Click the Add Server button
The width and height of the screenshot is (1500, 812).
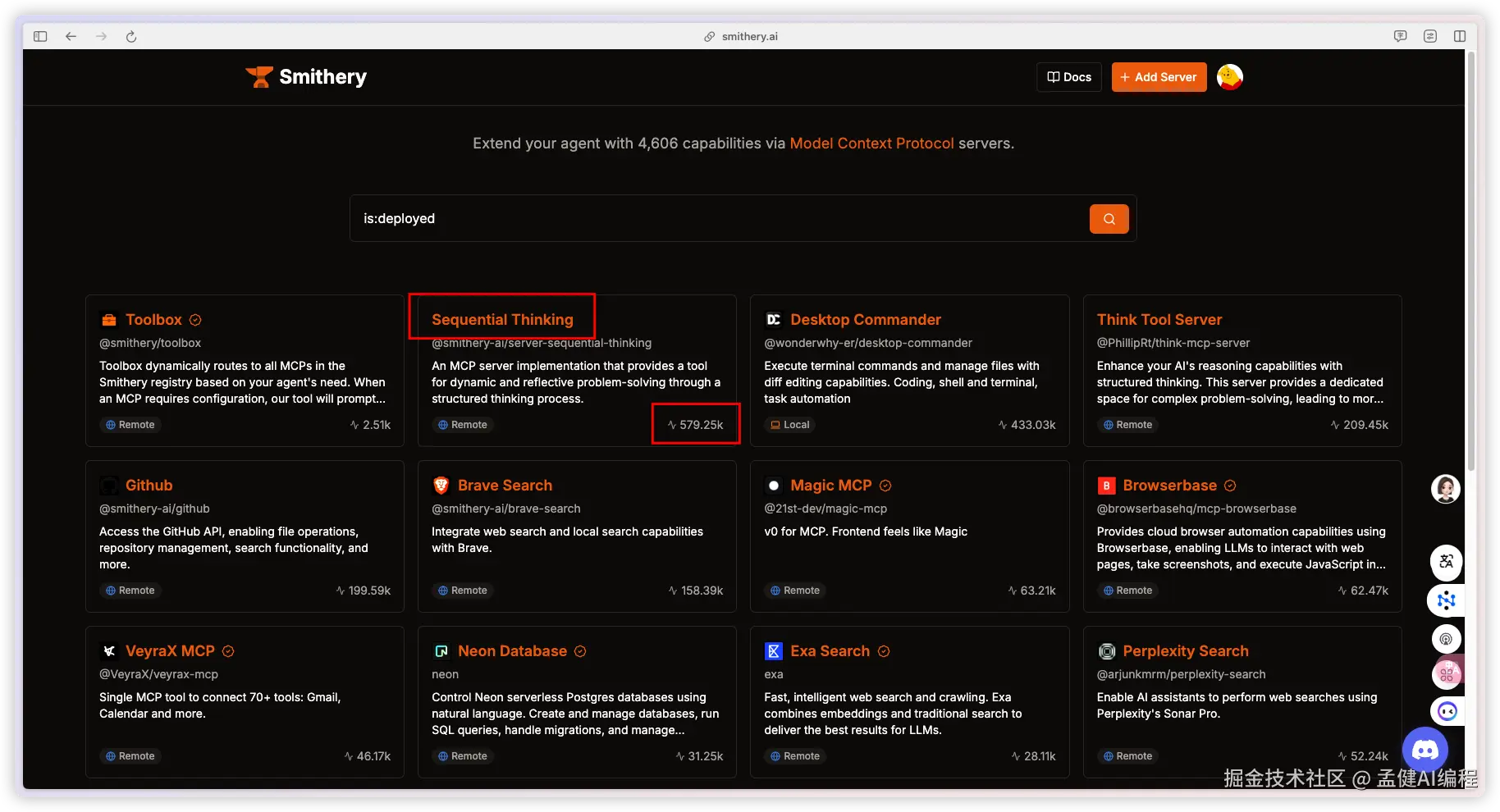point(1159,77)
